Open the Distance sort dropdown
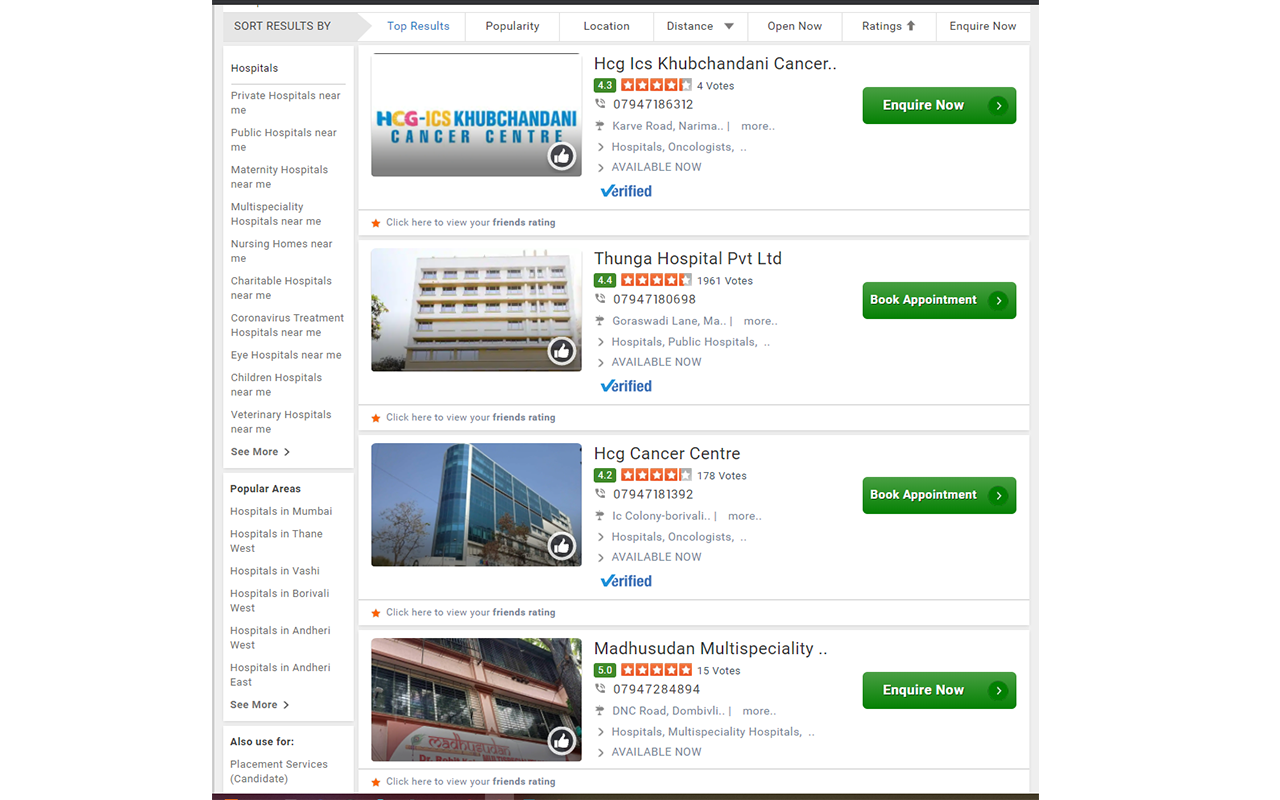1280x800 pixels. click(700, 26)
